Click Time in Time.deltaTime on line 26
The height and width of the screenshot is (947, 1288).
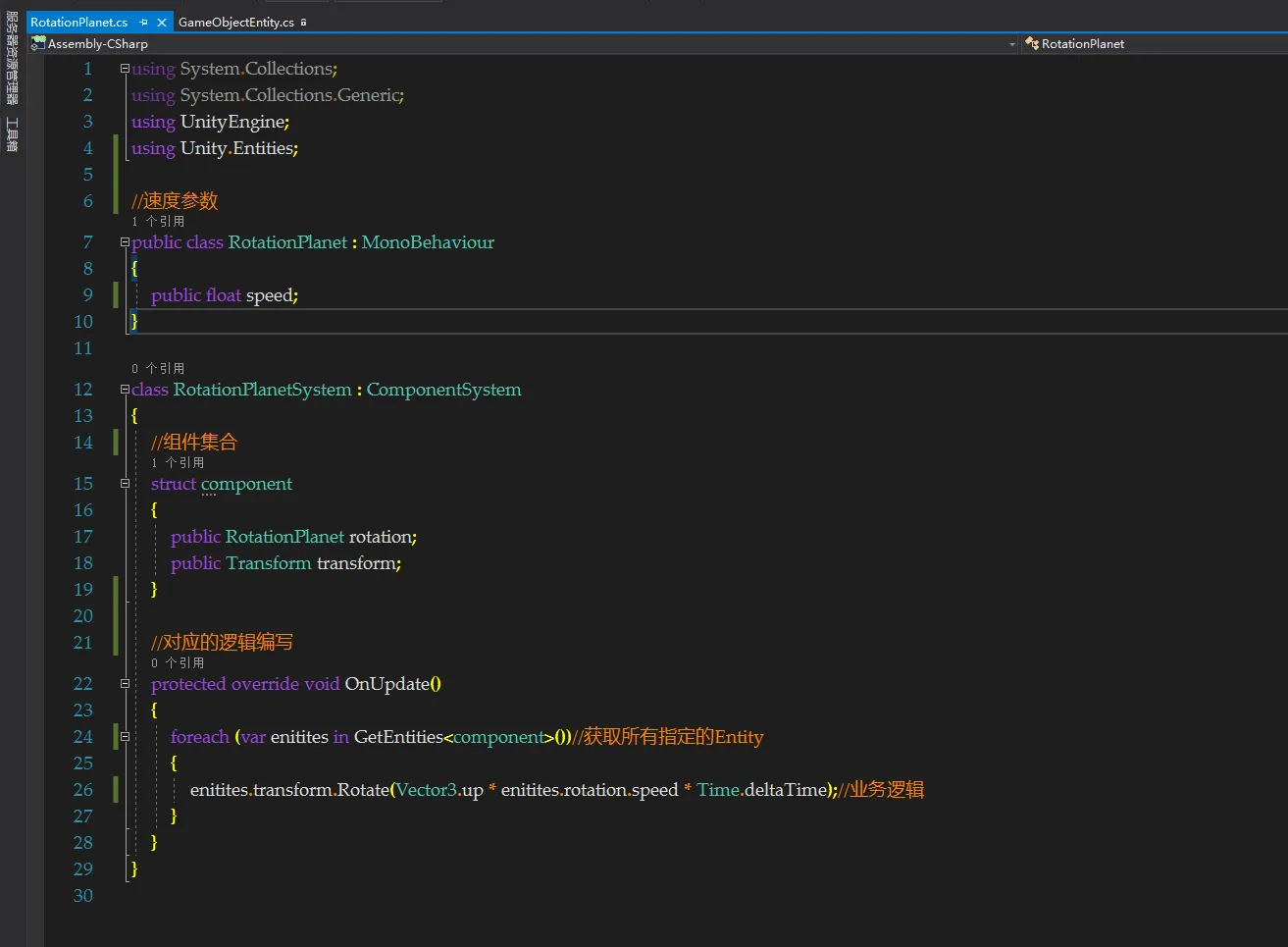718,790
